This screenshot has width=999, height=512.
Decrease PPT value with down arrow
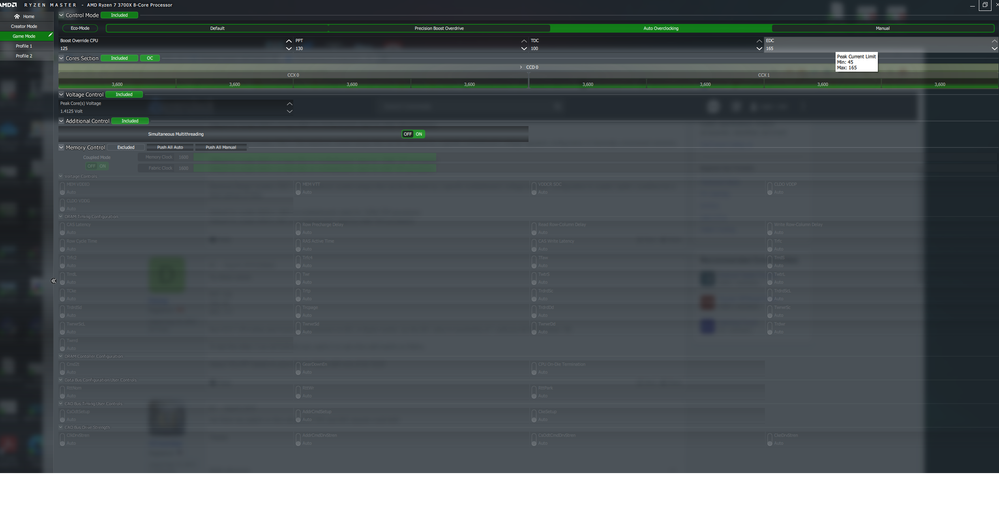click(x=524, y=48)
